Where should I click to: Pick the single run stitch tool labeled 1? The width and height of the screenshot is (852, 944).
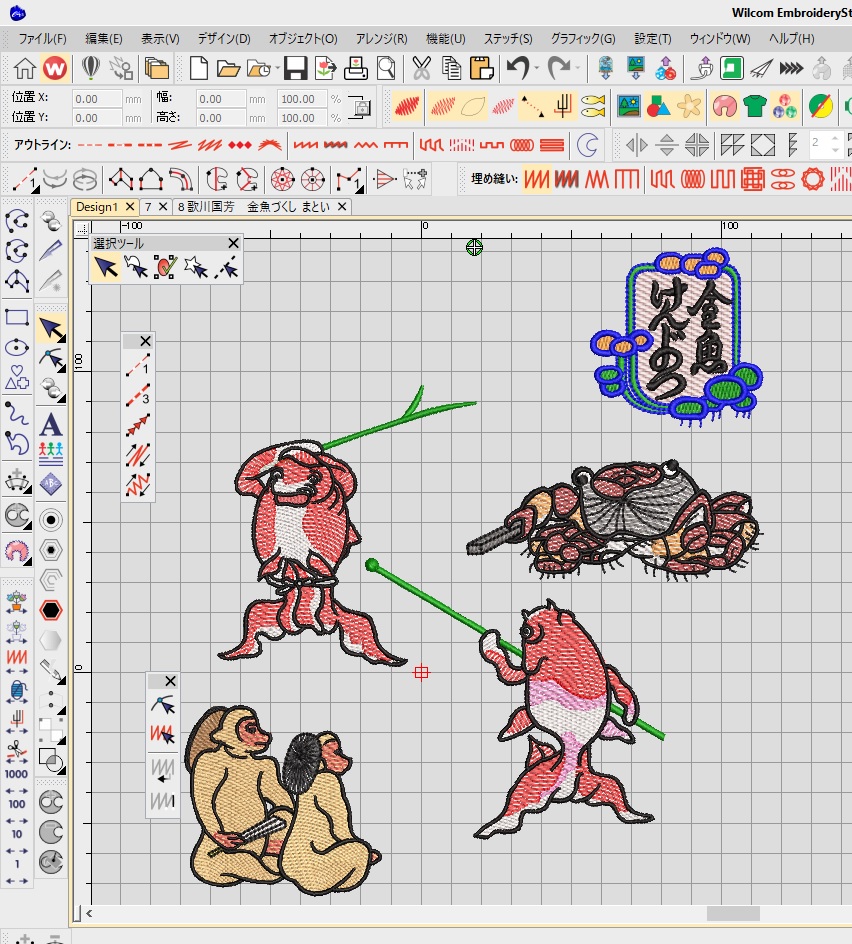pyautogui.click(x=138, y=365)
